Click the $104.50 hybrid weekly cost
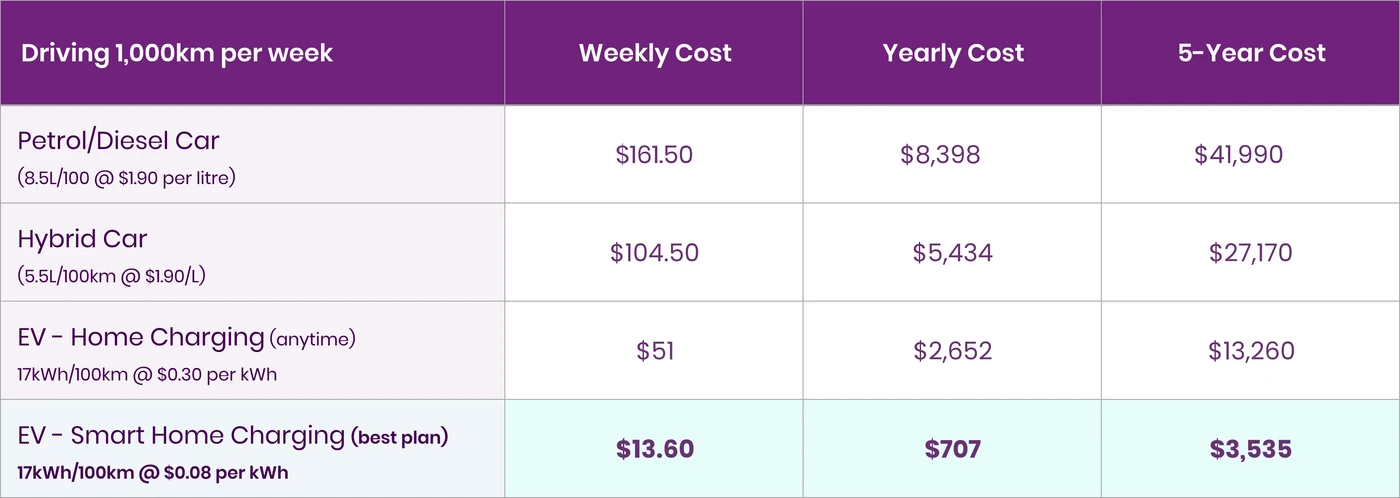Viewport: 1400px width, 498px height. [655, 252]
